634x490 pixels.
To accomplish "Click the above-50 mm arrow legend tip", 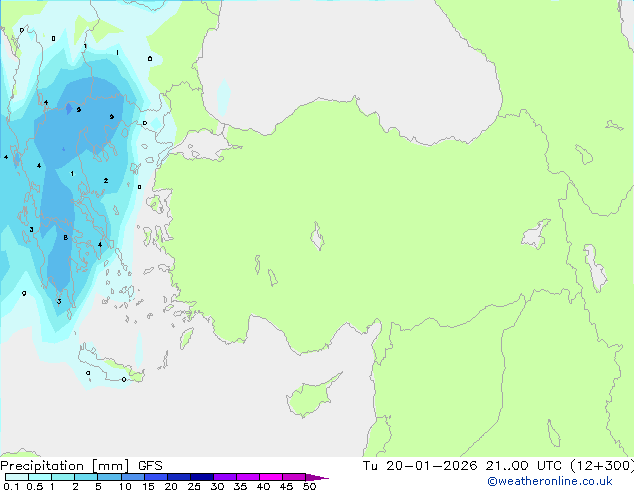I will pyautogui.click(x=317, y=477).
